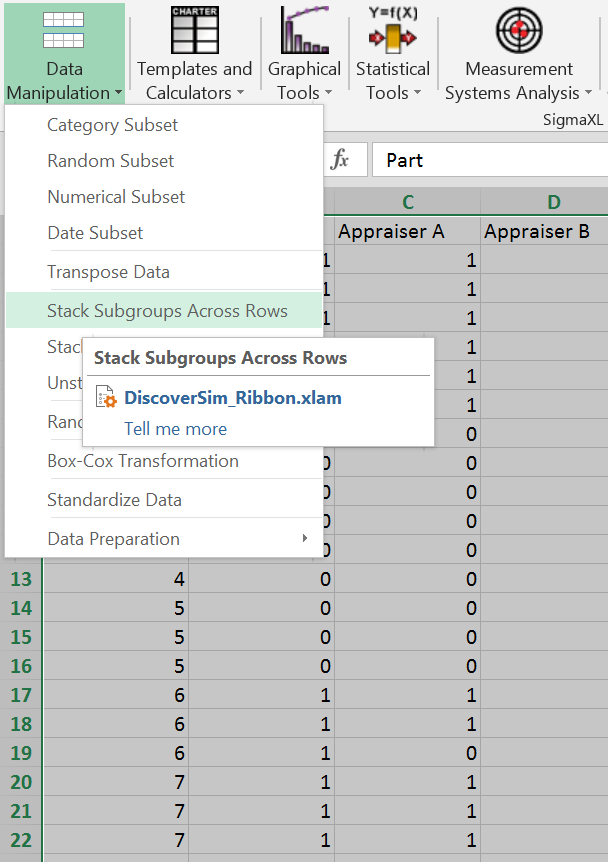Open the Tell me more link
The image size is (608, 862).
(x=175, y=429)
